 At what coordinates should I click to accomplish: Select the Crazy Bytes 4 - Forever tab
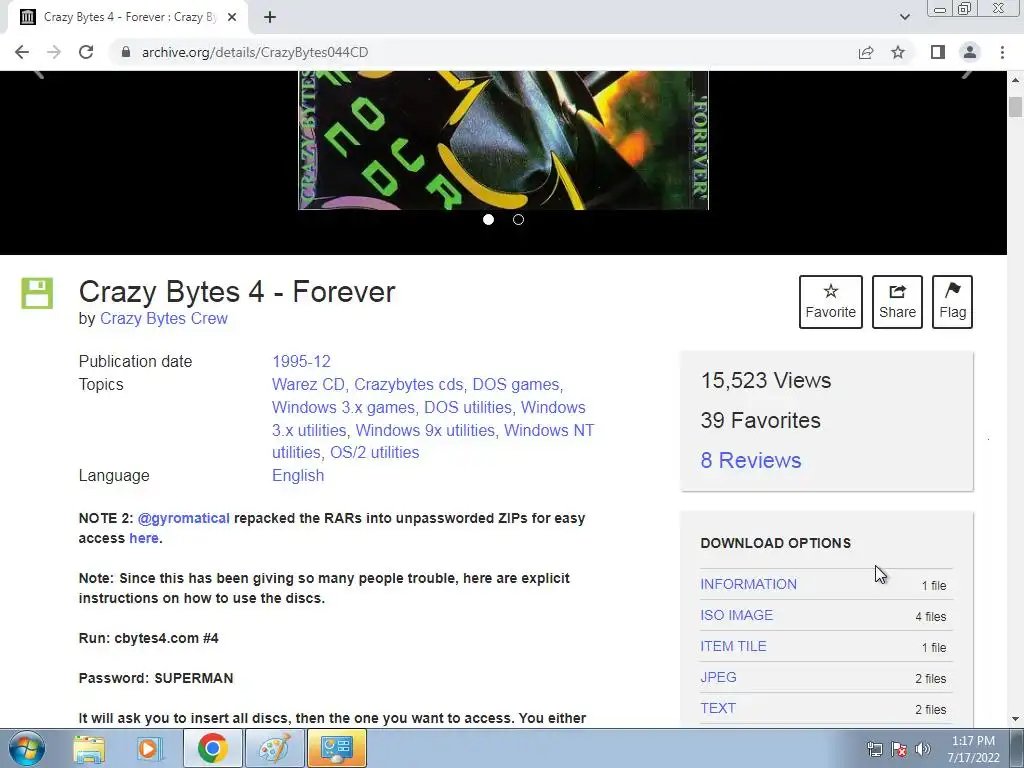(x=129, y=17)
